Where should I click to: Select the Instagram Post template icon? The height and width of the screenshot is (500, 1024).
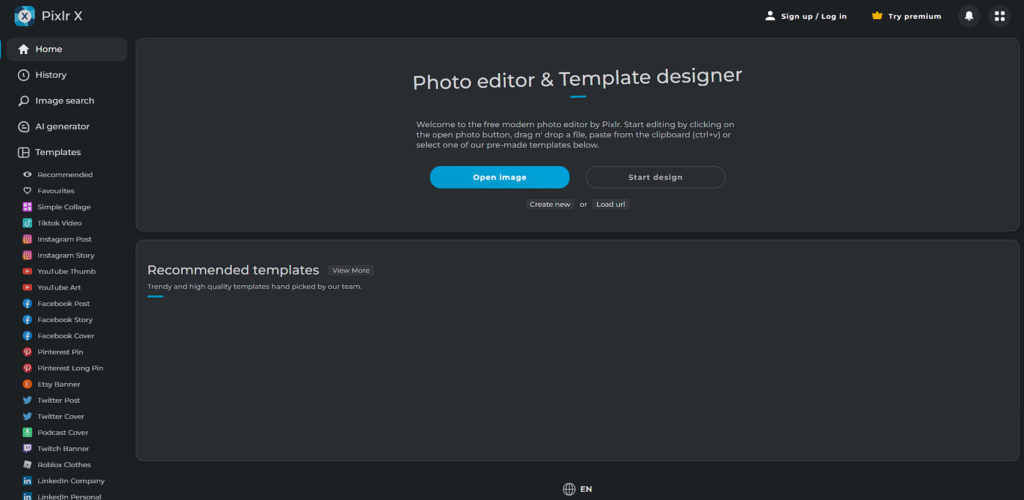pyautogui.click(x=27, y=239)
